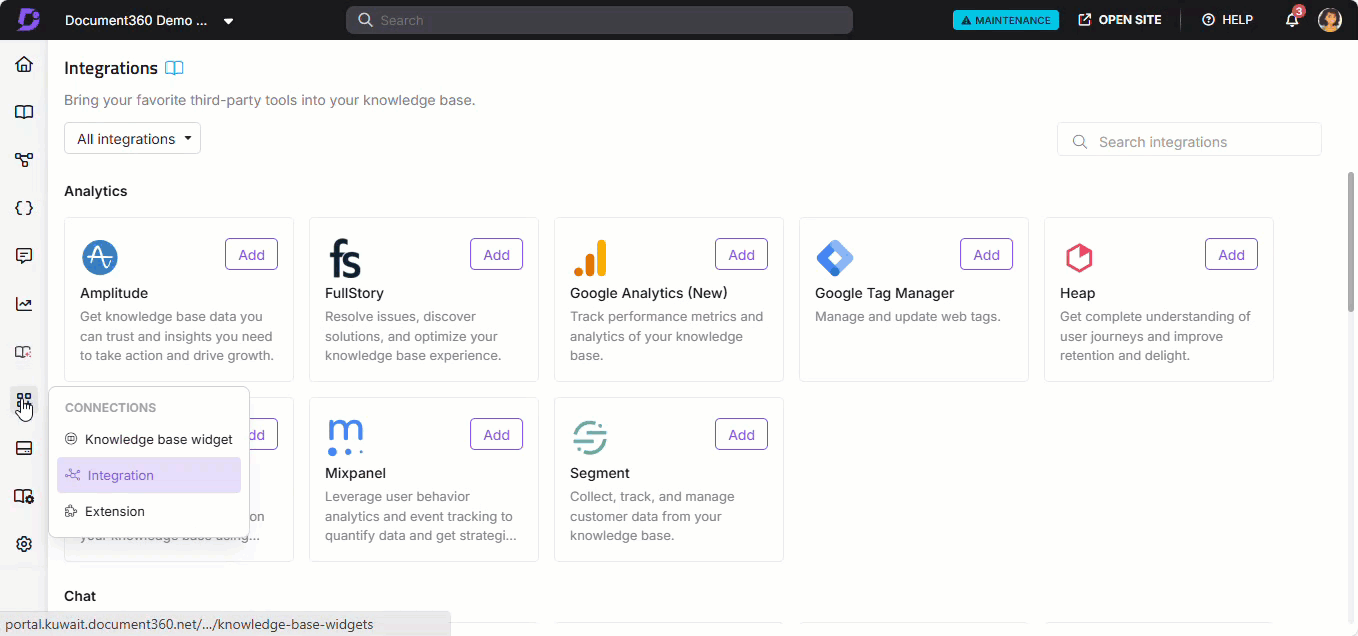The image size is (1358, 636).
Task: Expand the All integrations dropdown
Action: point(132,139)
